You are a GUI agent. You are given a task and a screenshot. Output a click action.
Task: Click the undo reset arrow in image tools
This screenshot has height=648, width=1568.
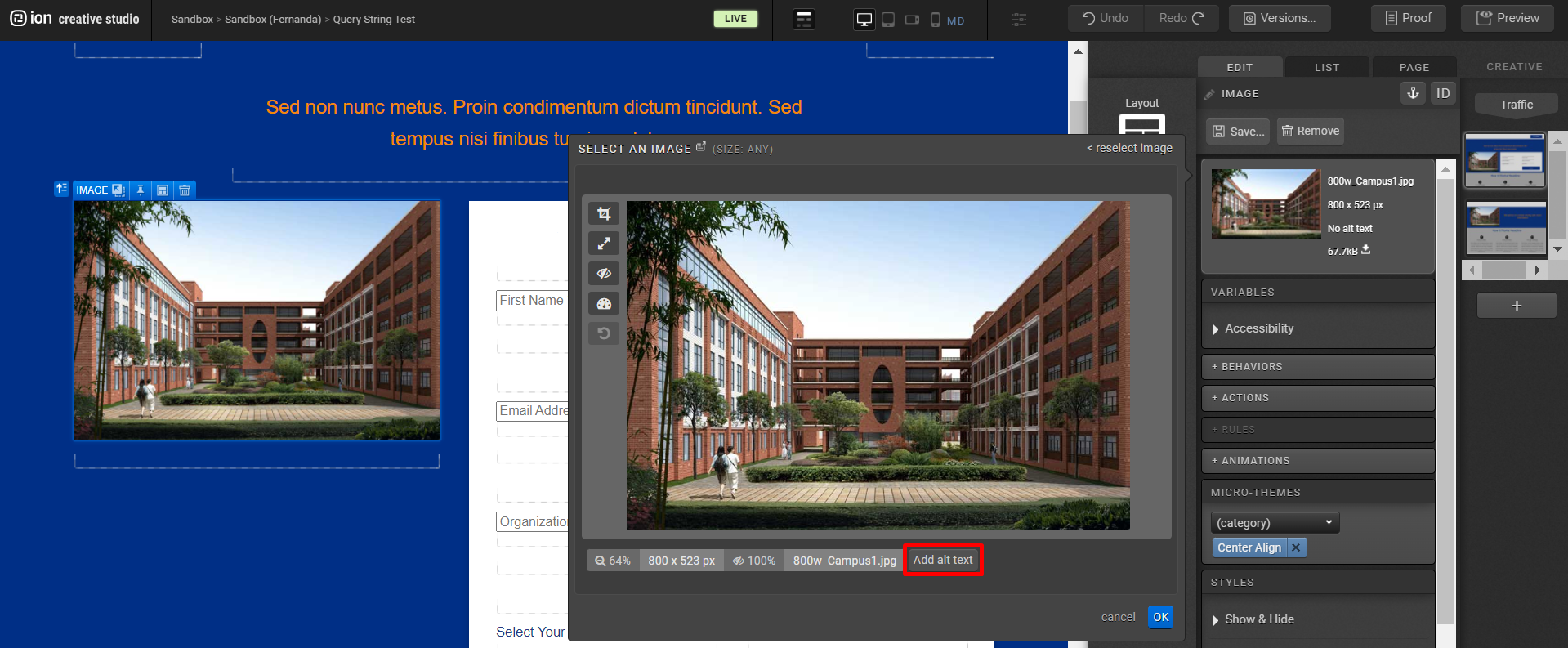(x=604, y=333)
